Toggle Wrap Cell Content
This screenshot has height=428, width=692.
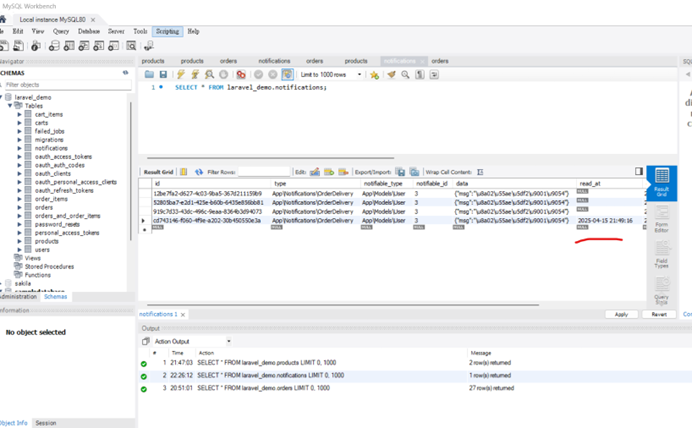[480, 172]
